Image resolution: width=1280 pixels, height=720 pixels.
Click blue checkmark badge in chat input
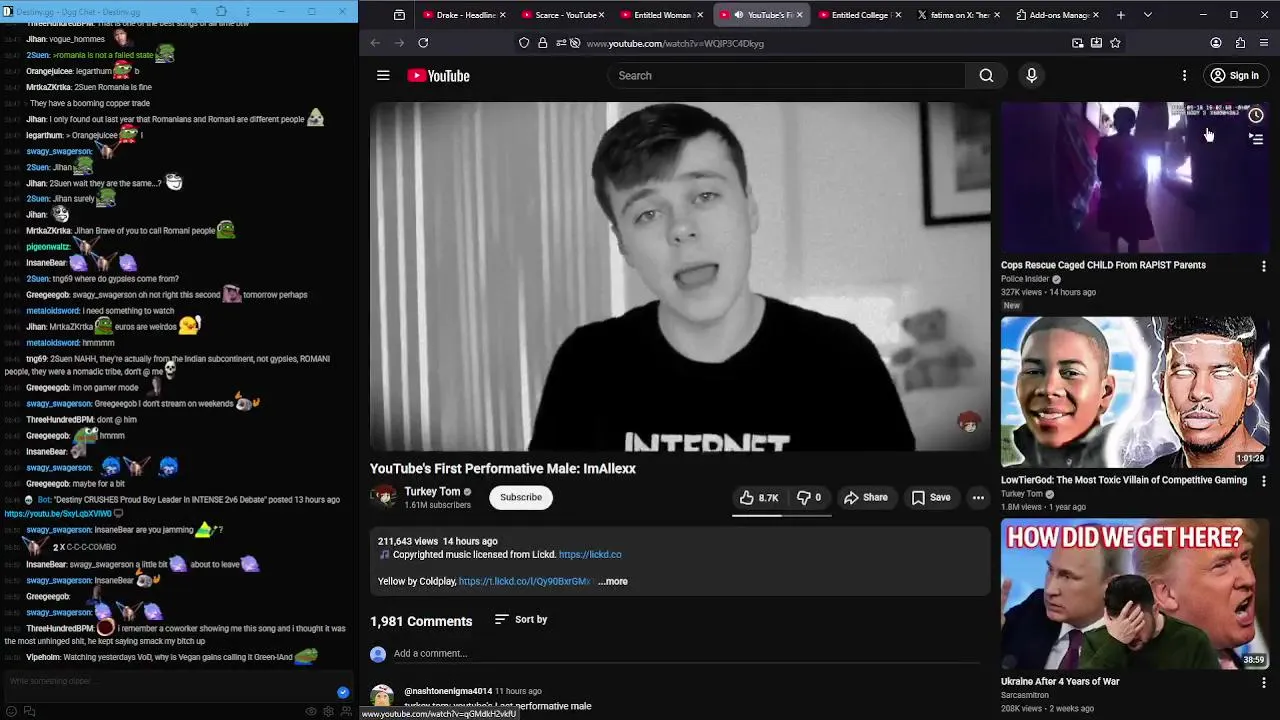coord(343,692)
